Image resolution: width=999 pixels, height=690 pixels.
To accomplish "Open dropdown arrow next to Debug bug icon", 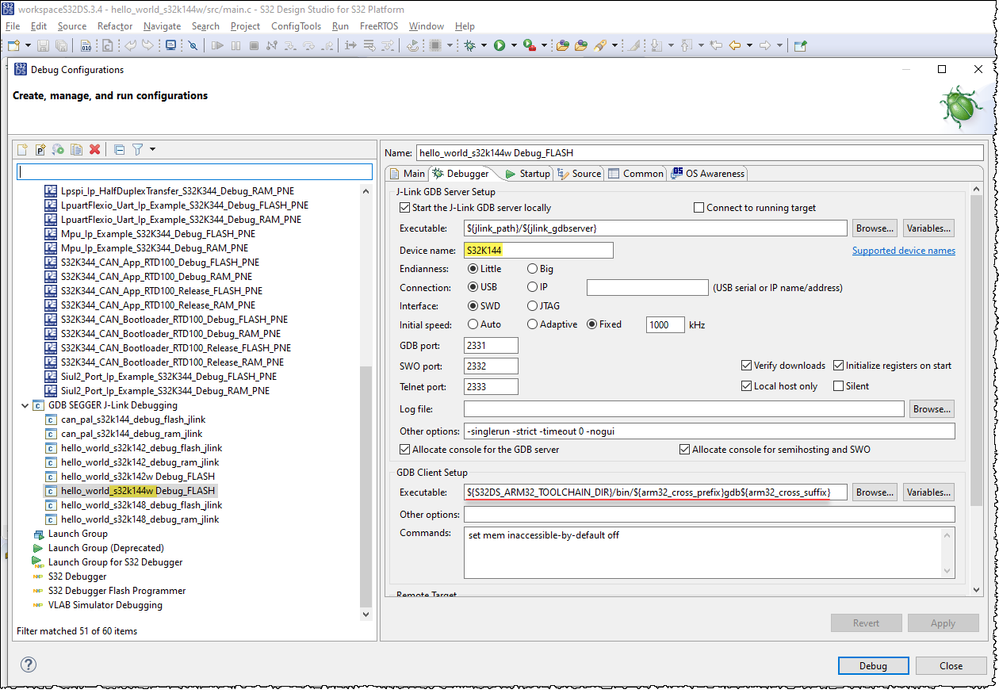I will coord(484,45).
